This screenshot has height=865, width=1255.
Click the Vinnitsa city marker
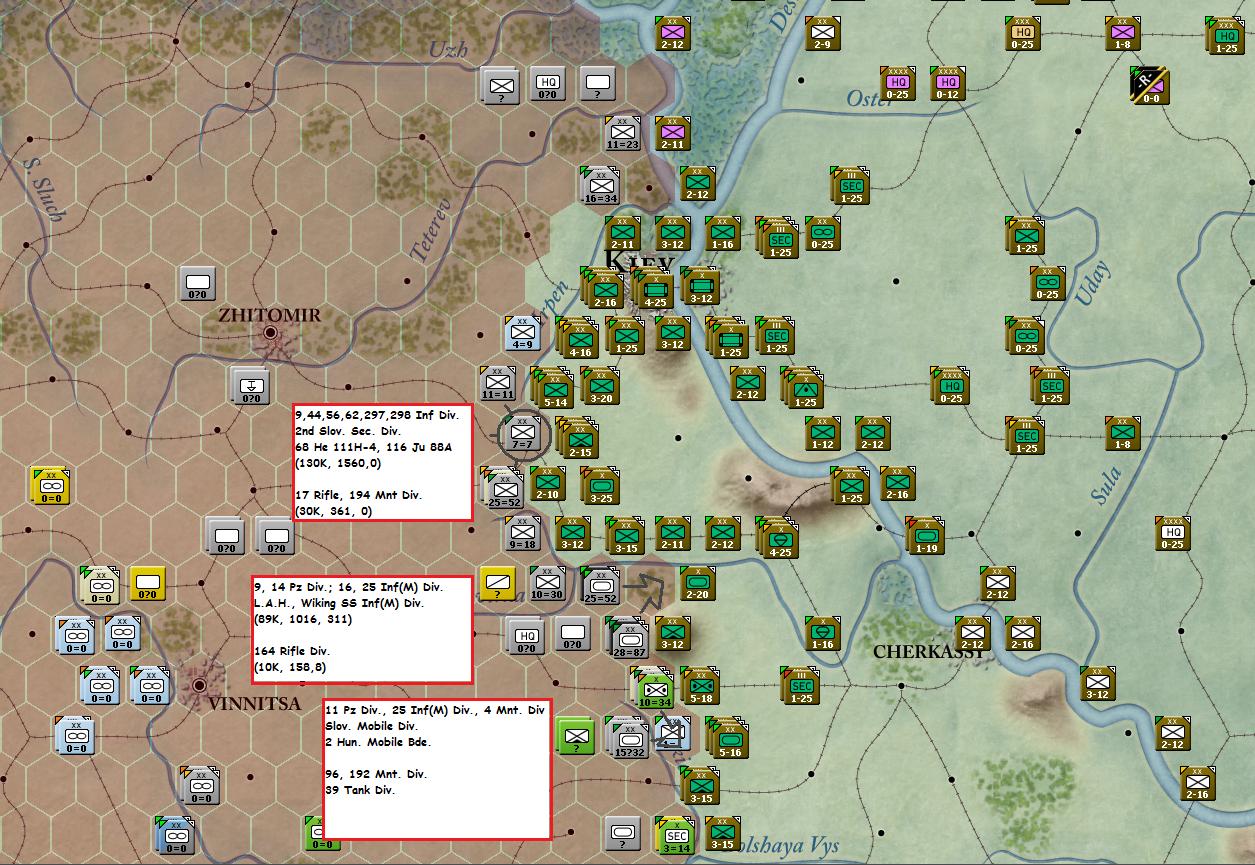[x=199, y=685]
